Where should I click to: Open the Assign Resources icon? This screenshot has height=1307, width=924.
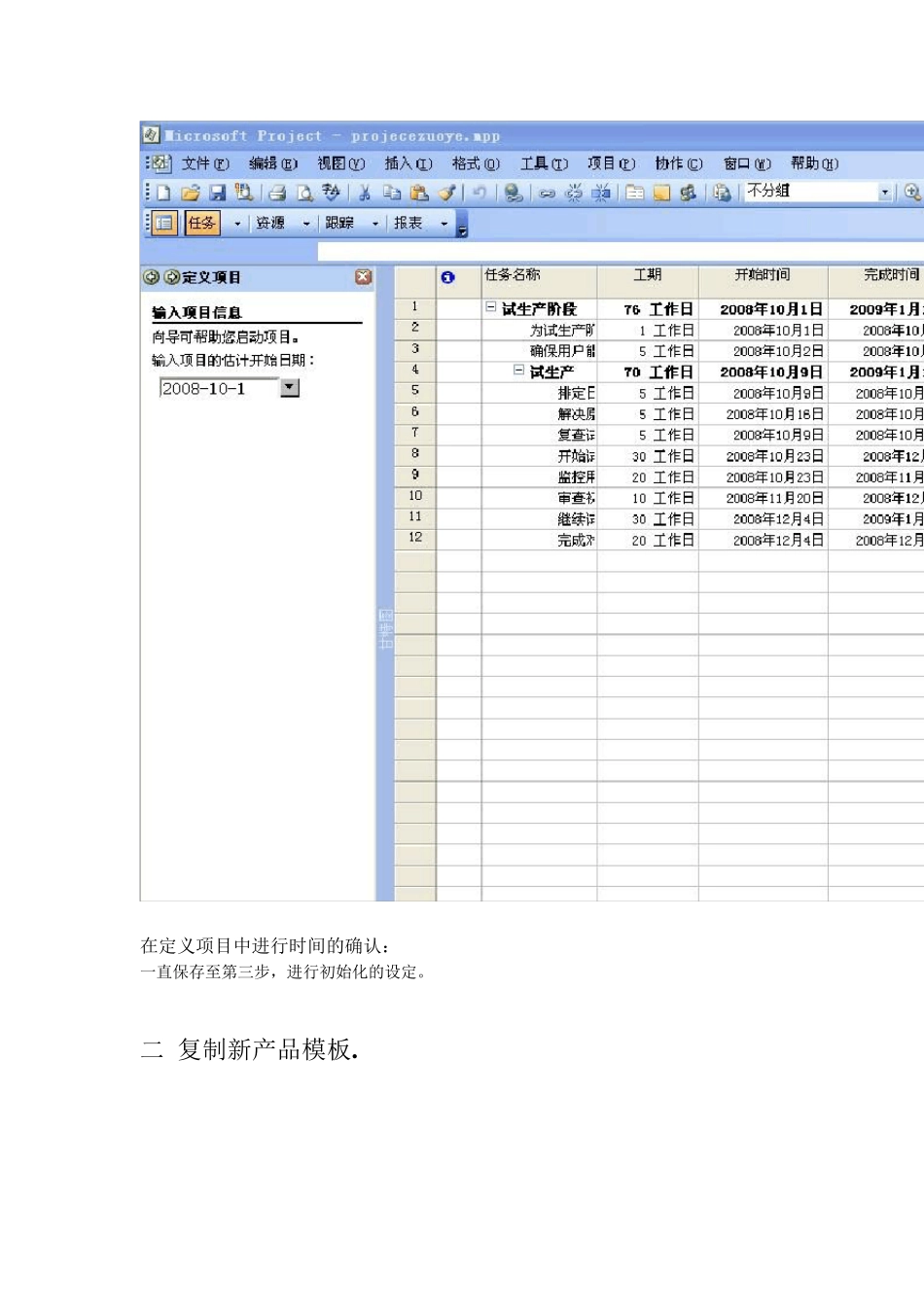point(689,193)
